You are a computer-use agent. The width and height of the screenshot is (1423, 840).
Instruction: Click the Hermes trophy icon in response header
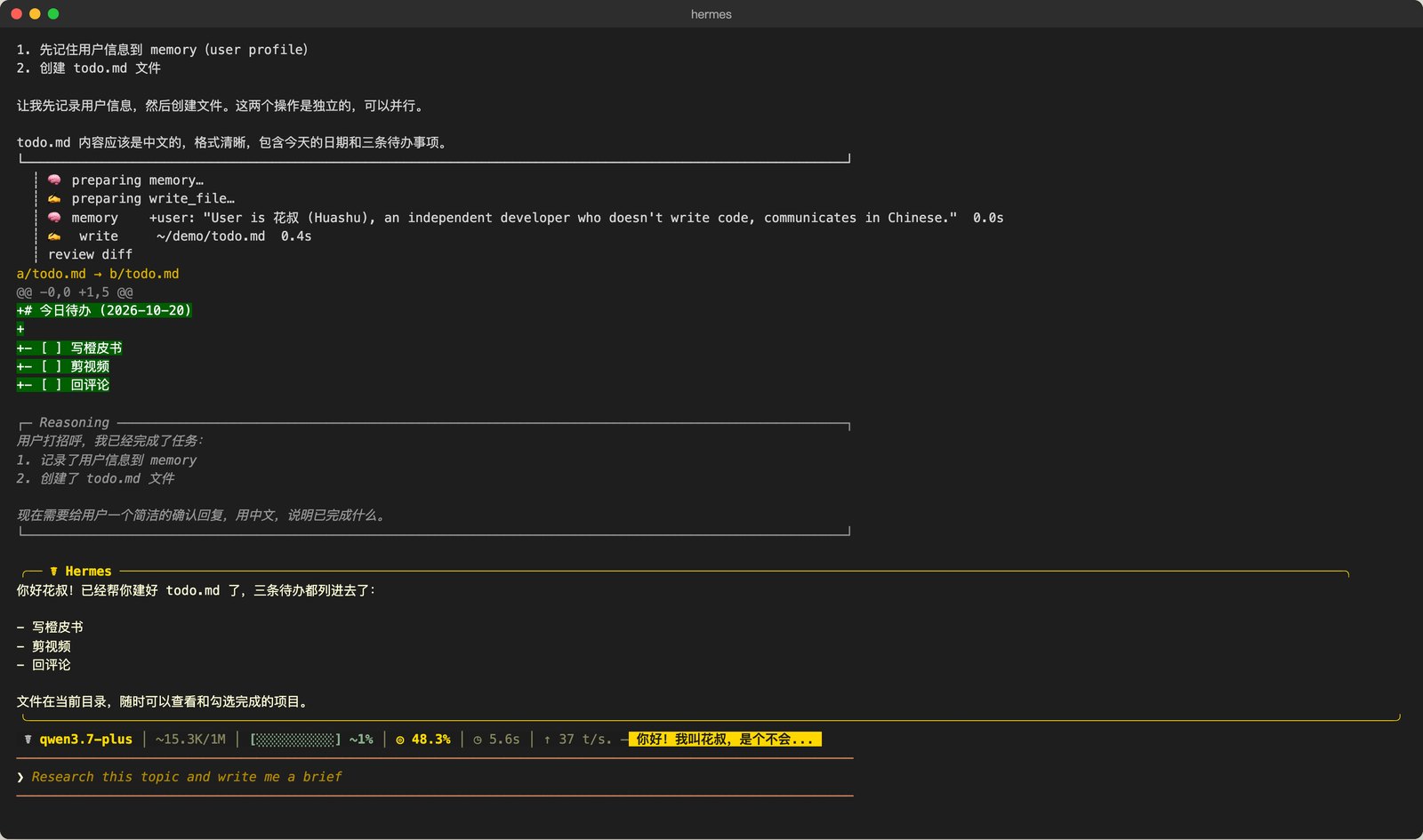click(54, 571)
